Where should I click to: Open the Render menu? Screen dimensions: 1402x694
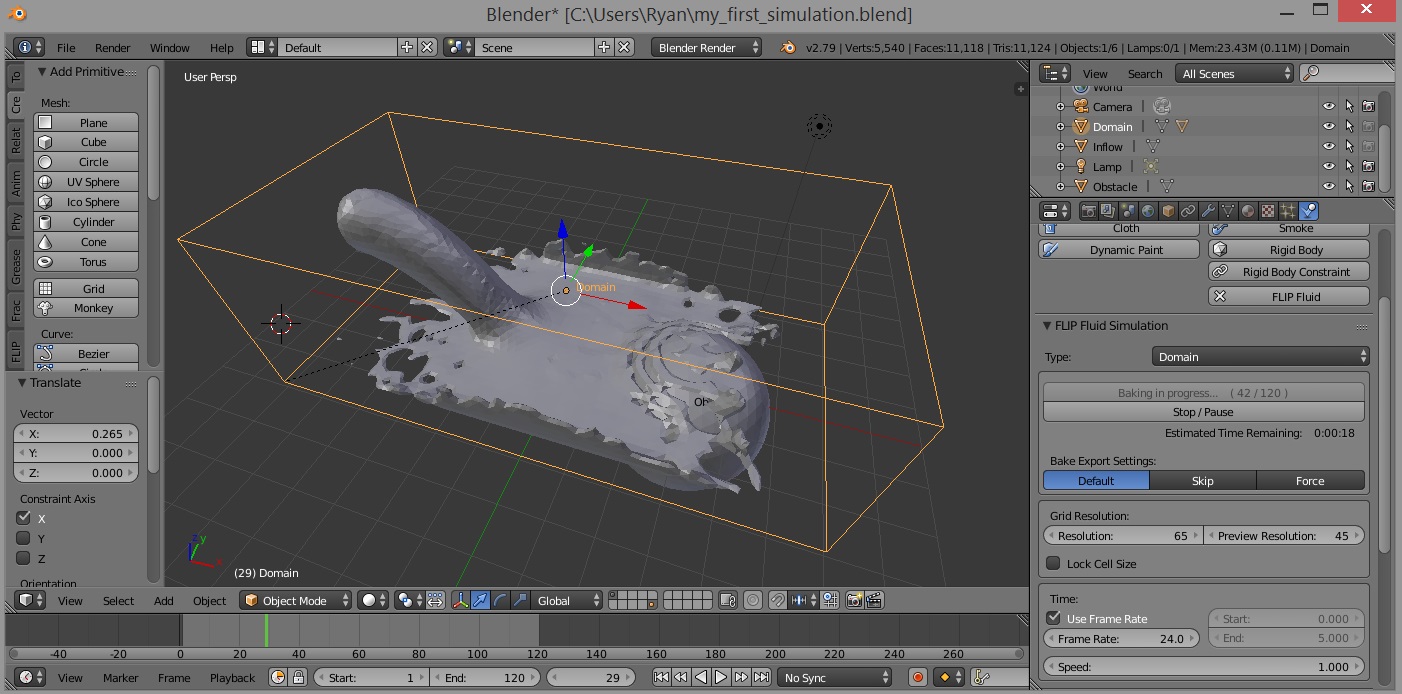(112, 47)
